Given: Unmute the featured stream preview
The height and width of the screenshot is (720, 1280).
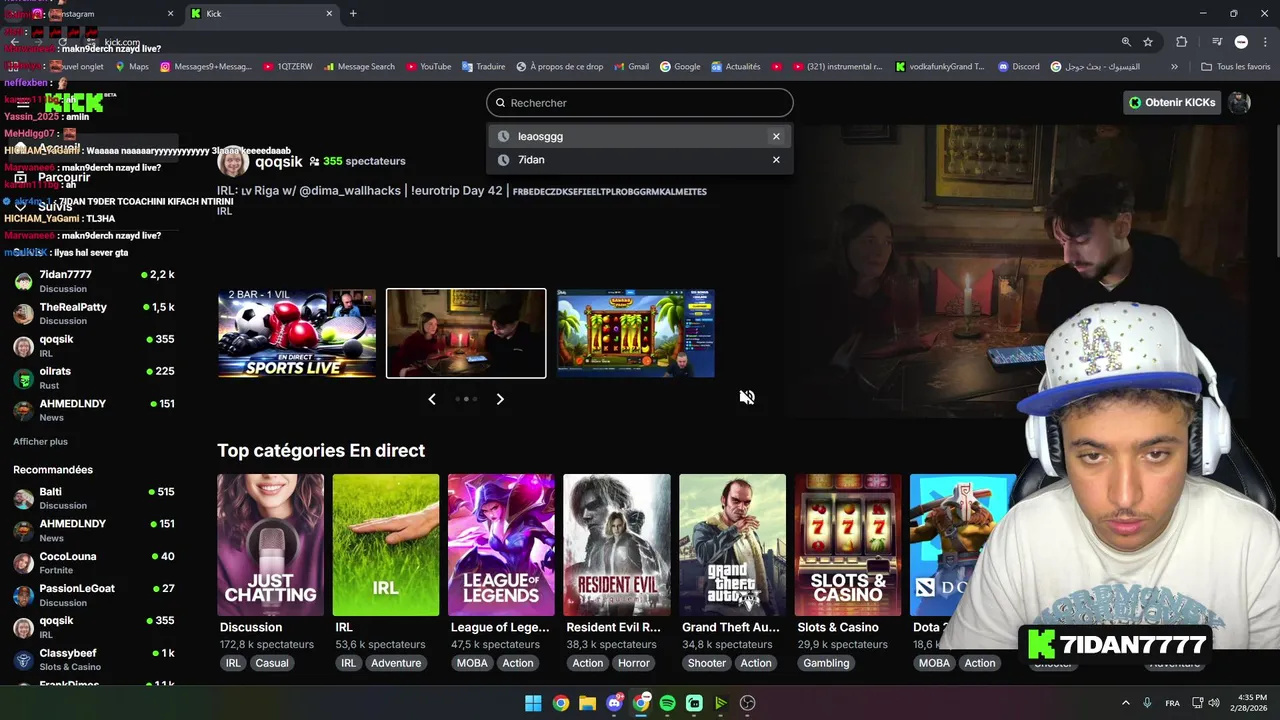Looking at the screenshot, I should (x=747, y=397).
